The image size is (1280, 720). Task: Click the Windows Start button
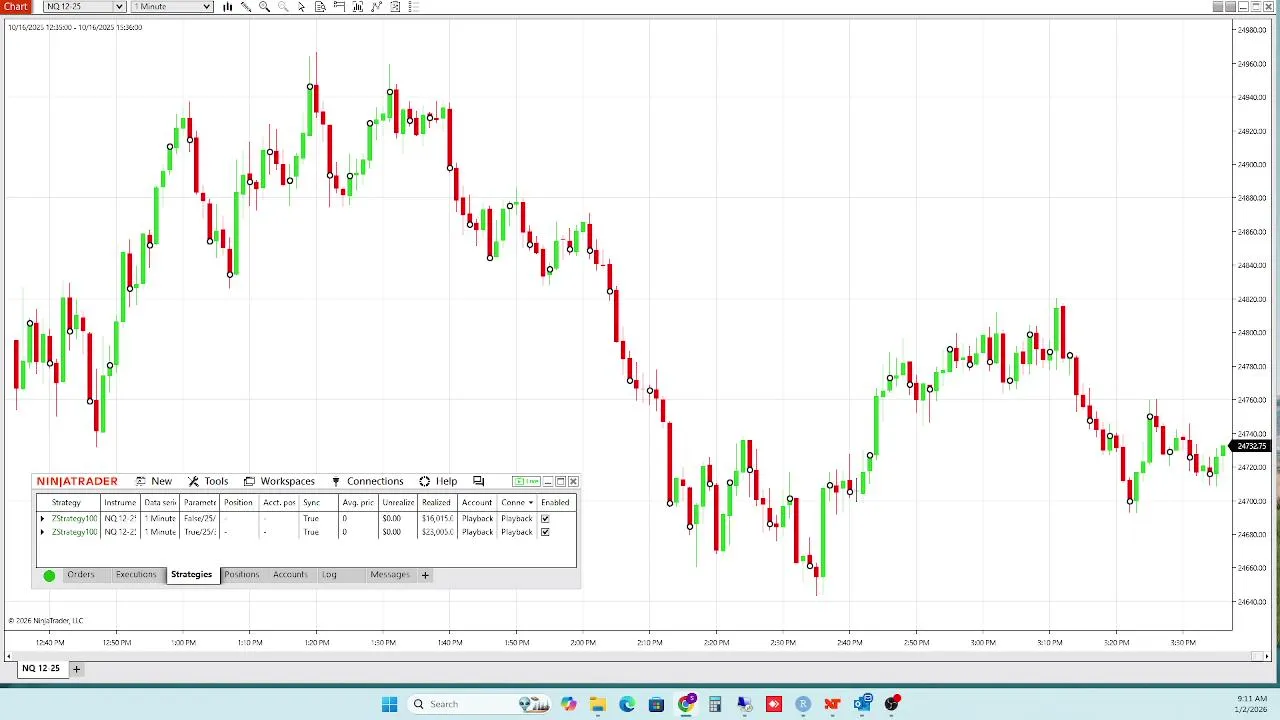click(x=389, y=704)
